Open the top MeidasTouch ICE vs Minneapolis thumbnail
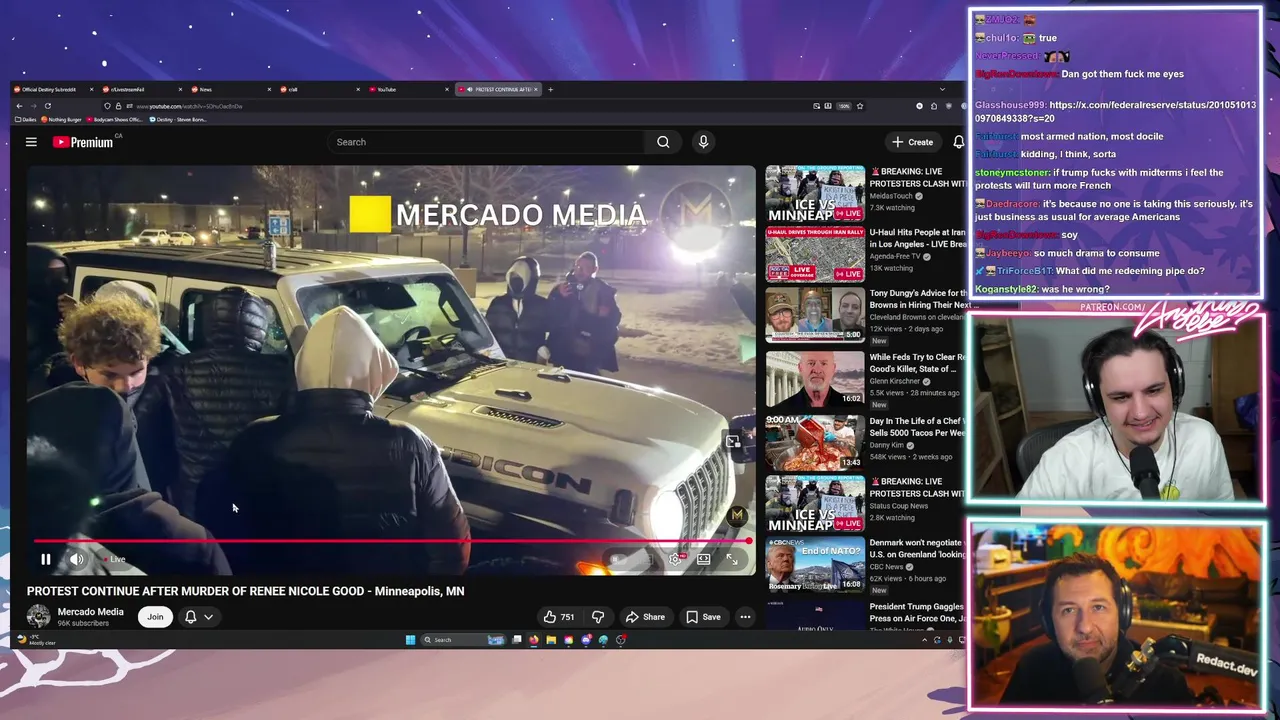1280x720 pixels. pyautogui.click(x=815, y=194)
